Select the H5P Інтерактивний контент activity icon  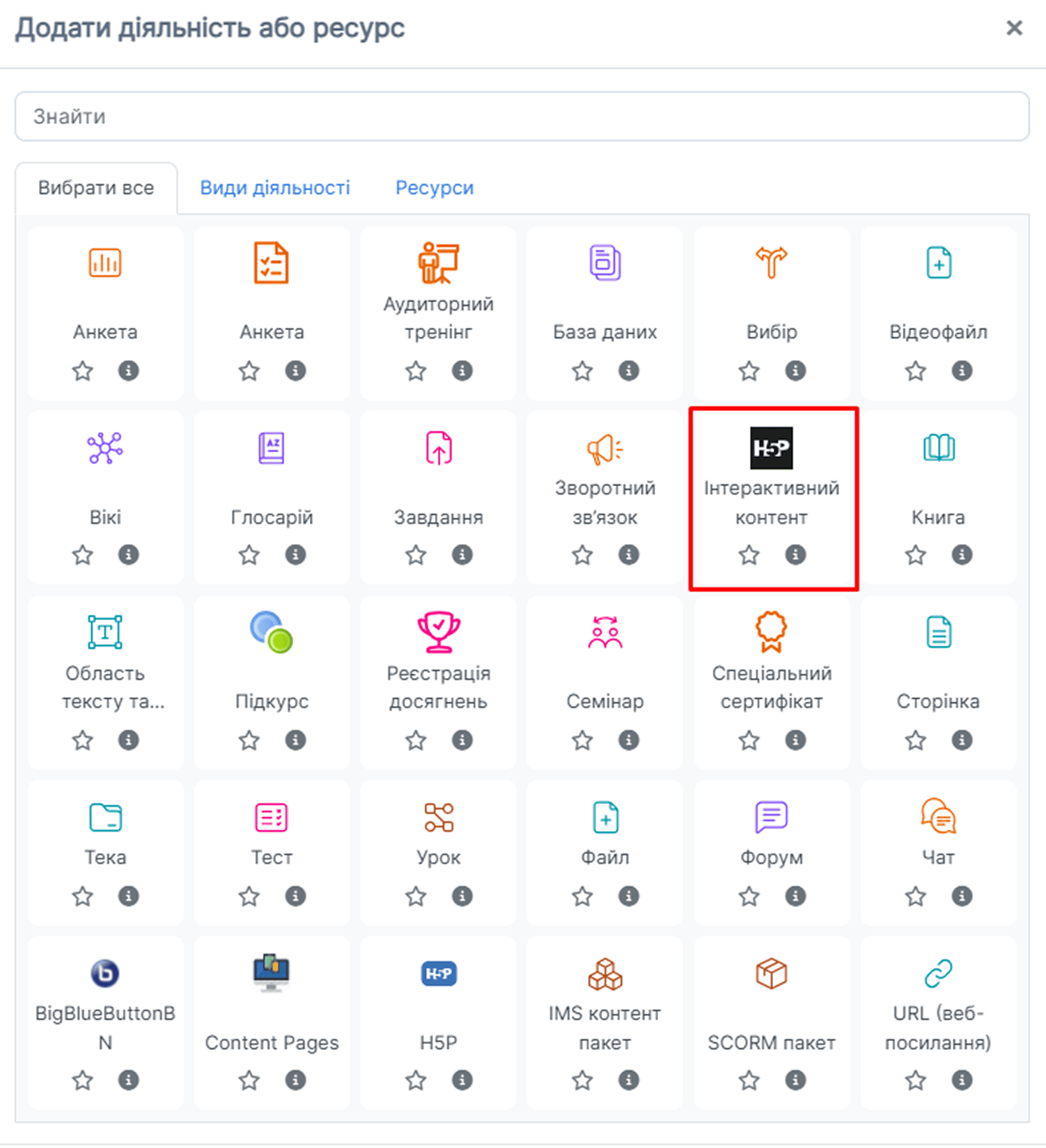point(771,448)
